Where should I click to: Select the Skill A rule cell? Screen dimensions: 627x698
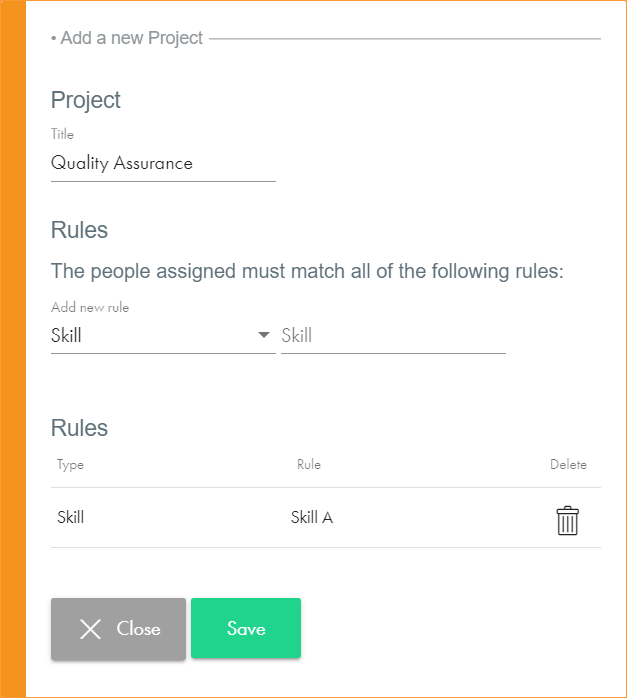(311, 517)
